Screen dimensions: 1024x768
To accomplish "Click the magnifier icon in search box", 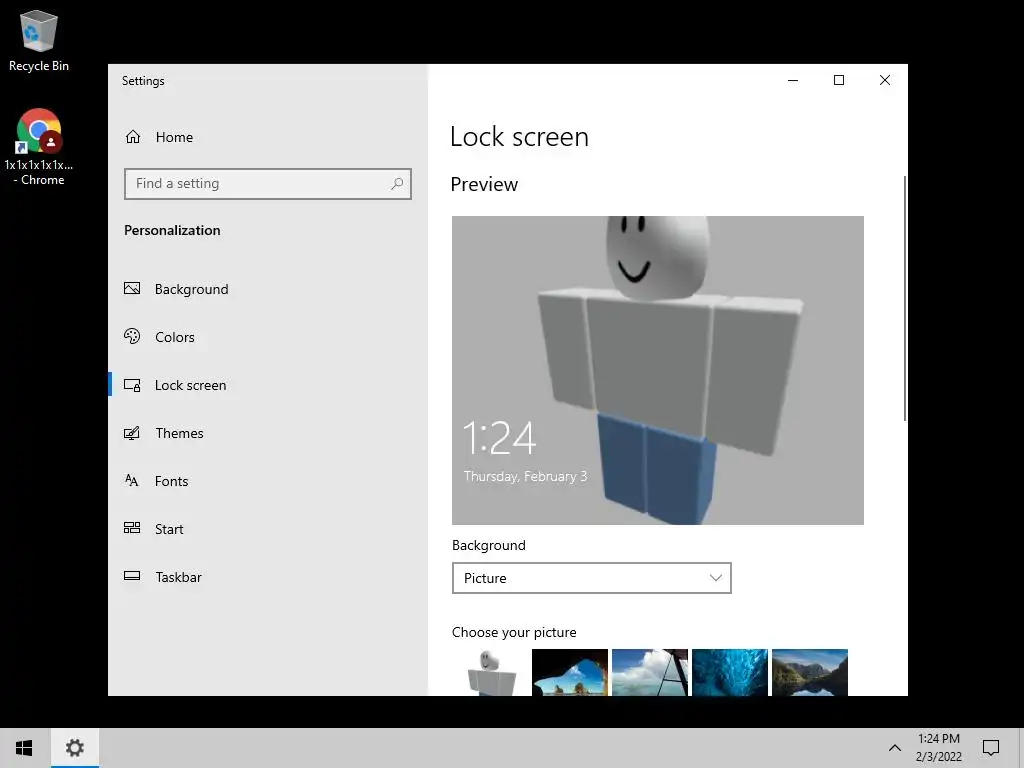I will pos(396,184).
